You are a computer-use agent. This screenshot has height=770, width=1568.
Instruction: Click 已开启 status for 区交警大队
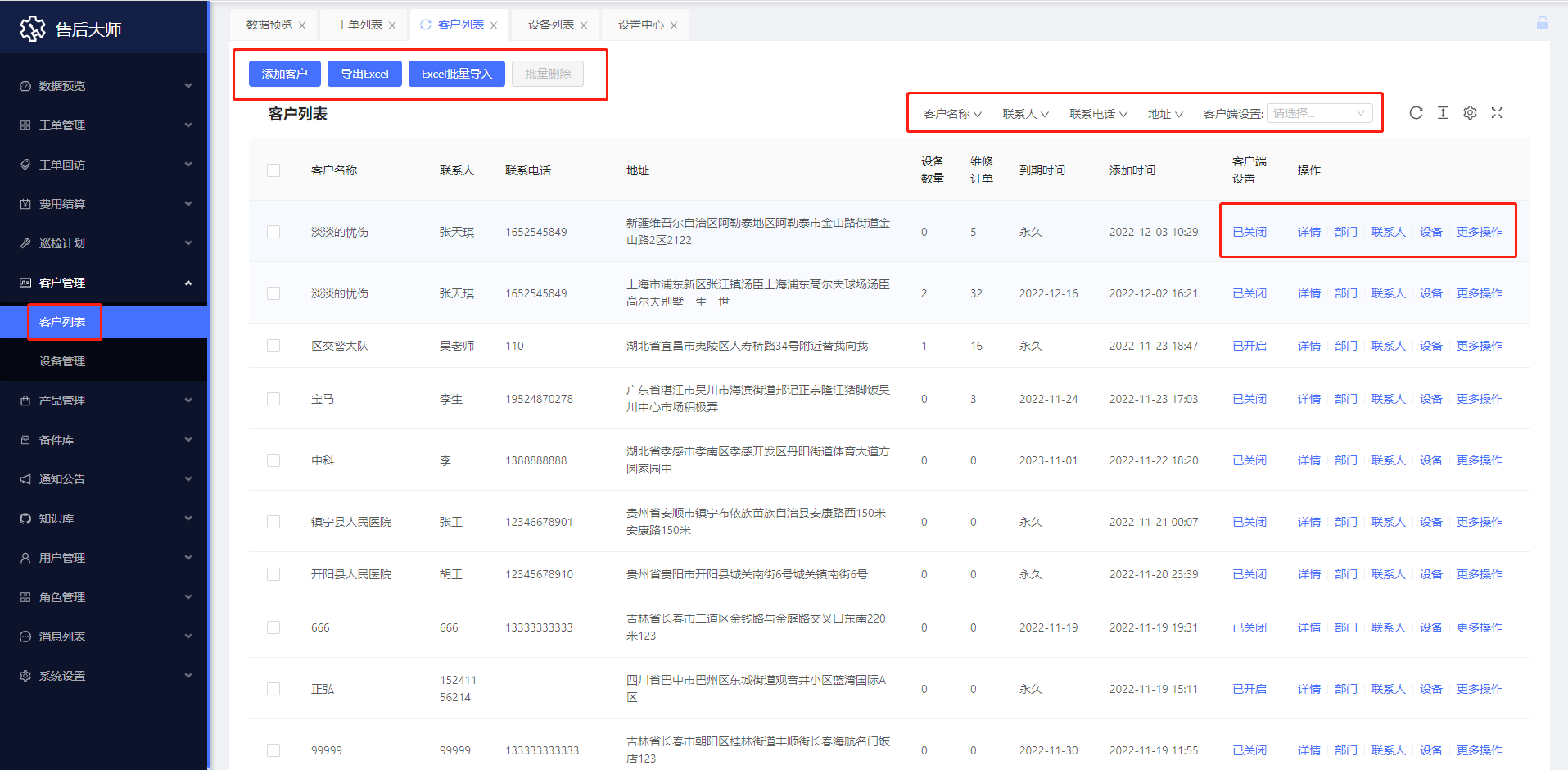pos(1249,346)
